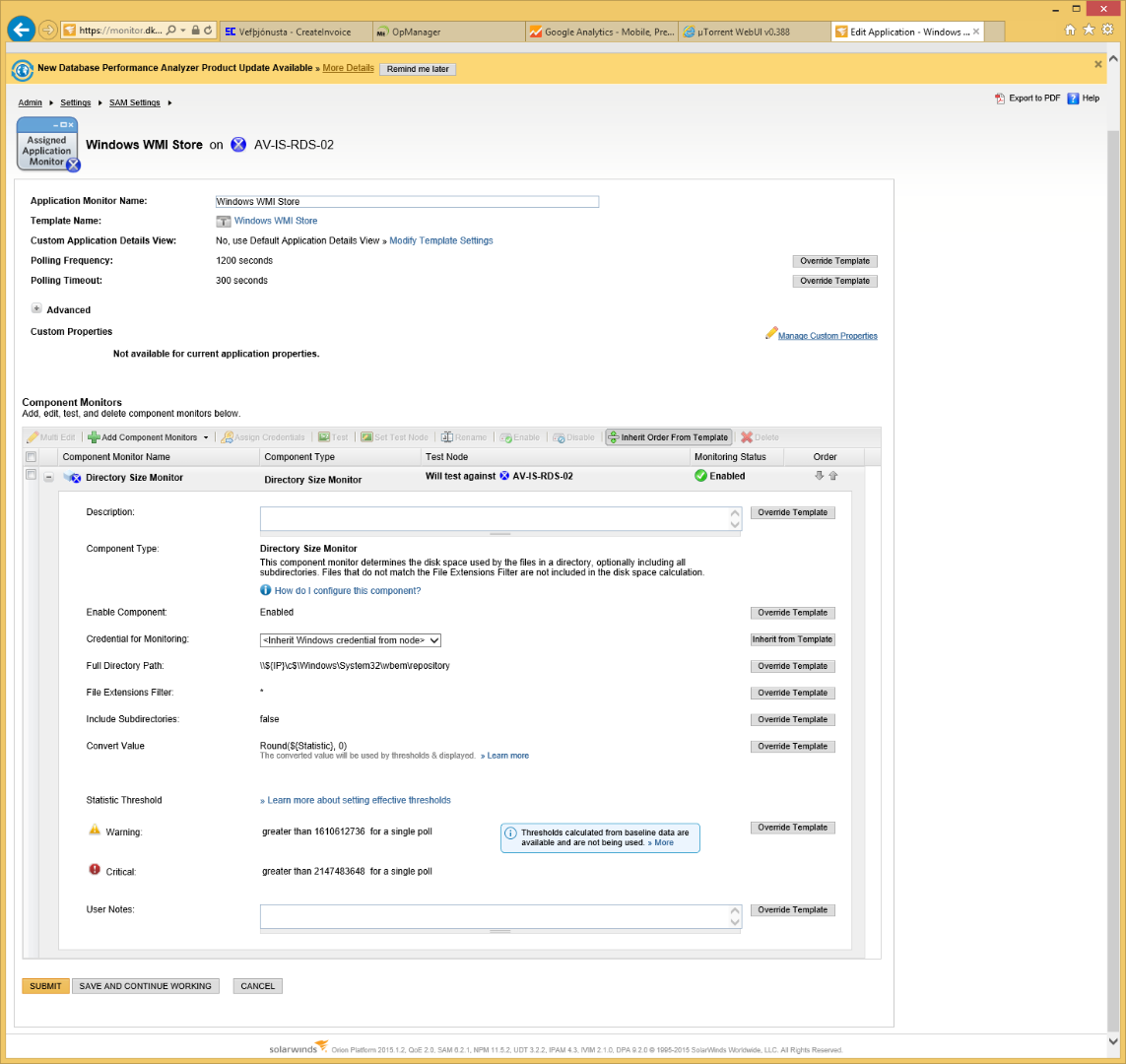This screenshot has width=1126, height=1064.
Task: Collapse the Directory Size Monitor row
Action: tap(49, 478)
